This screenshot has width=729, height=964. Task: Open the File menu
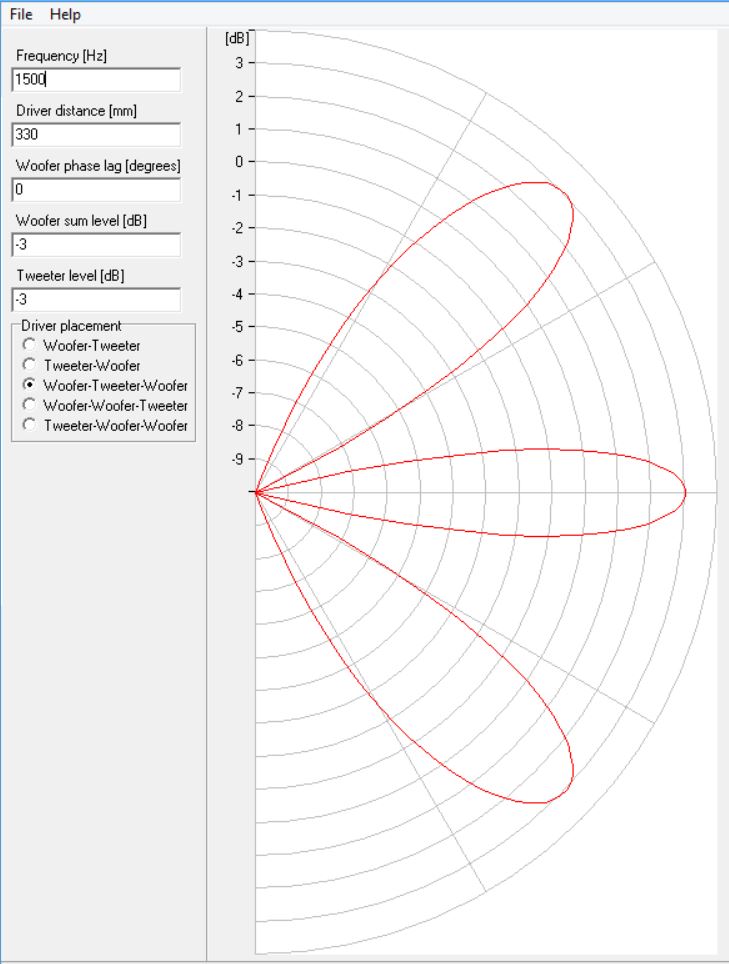pos(21,14)
